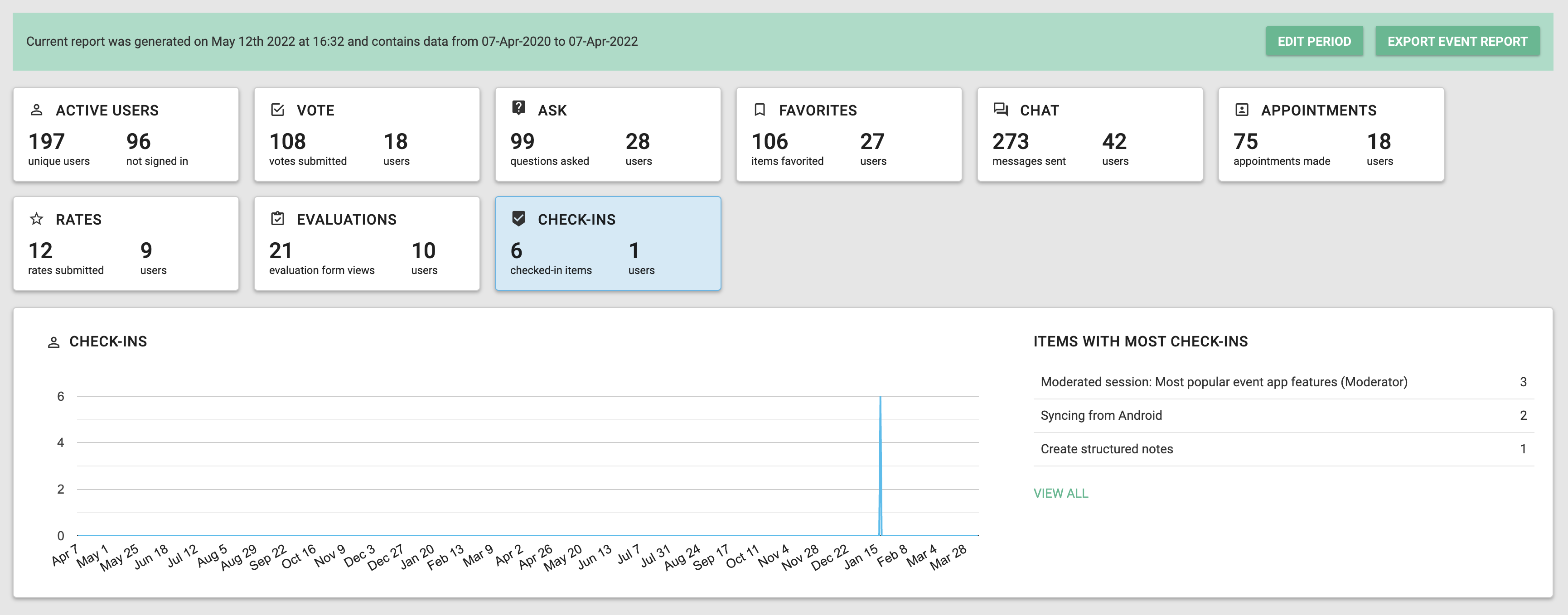Viewport: 1568px width, 615px height.
Task: Select the Appointments stats card title
Action: click(1318, 110)
